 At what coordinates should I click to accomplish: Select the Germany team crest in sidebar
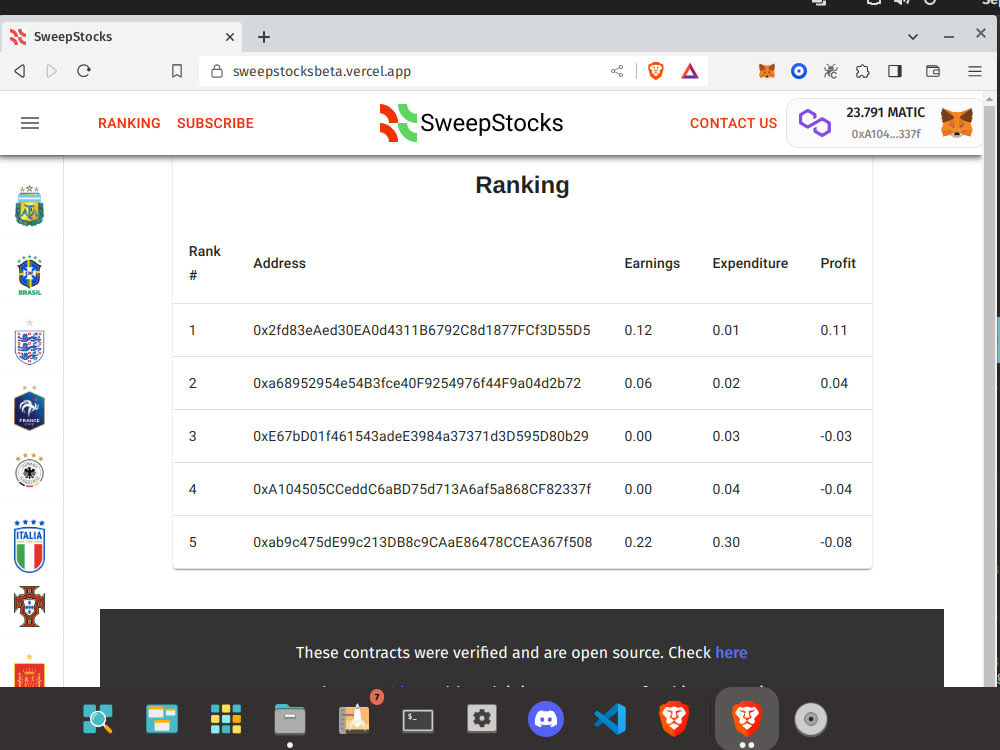(29, 472)
